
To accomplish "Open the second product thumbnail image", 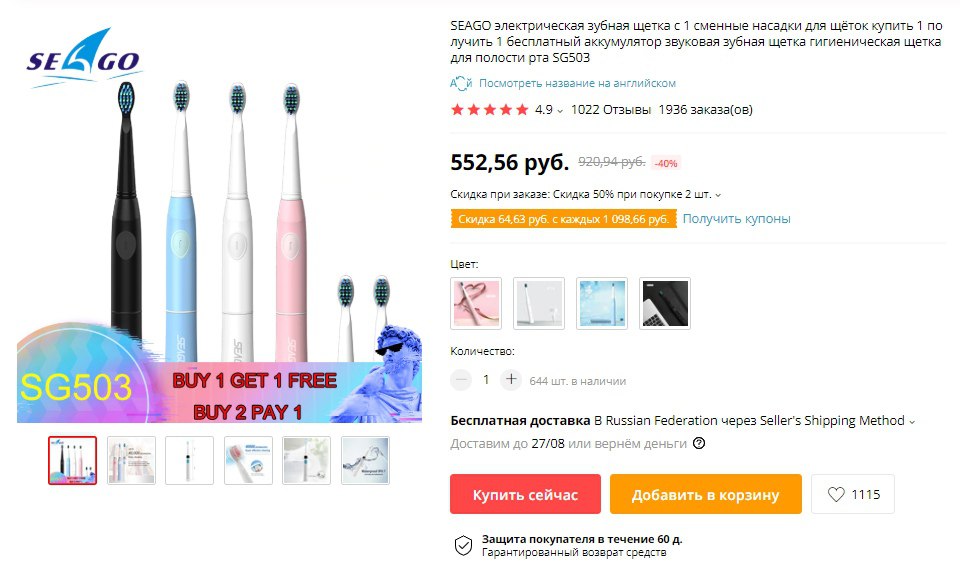I will 131,460.
